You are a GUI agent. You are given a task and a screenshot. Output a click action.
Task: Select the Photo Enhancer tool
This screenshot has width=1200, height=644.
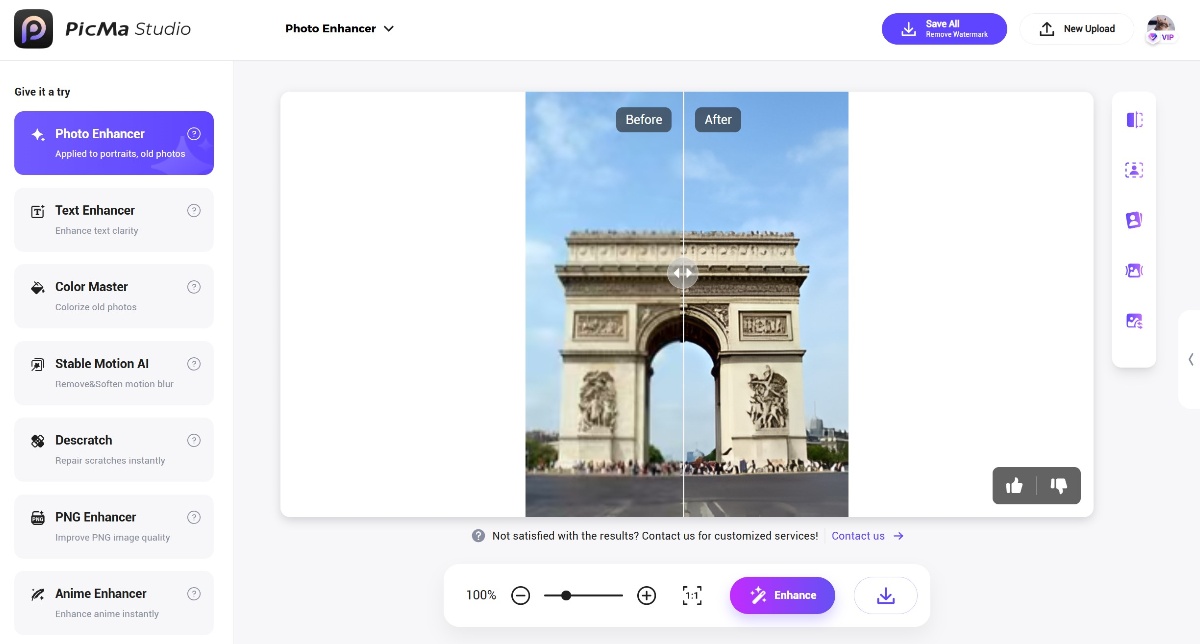(x=114, y=143)
